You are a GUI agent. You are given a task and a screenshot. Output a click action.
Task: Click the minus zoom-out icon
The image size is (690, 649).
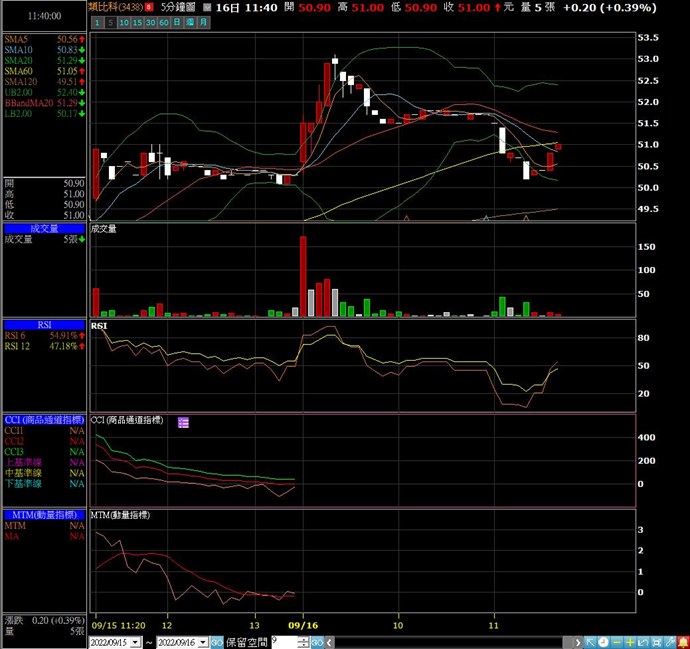[x=616, y=641]
